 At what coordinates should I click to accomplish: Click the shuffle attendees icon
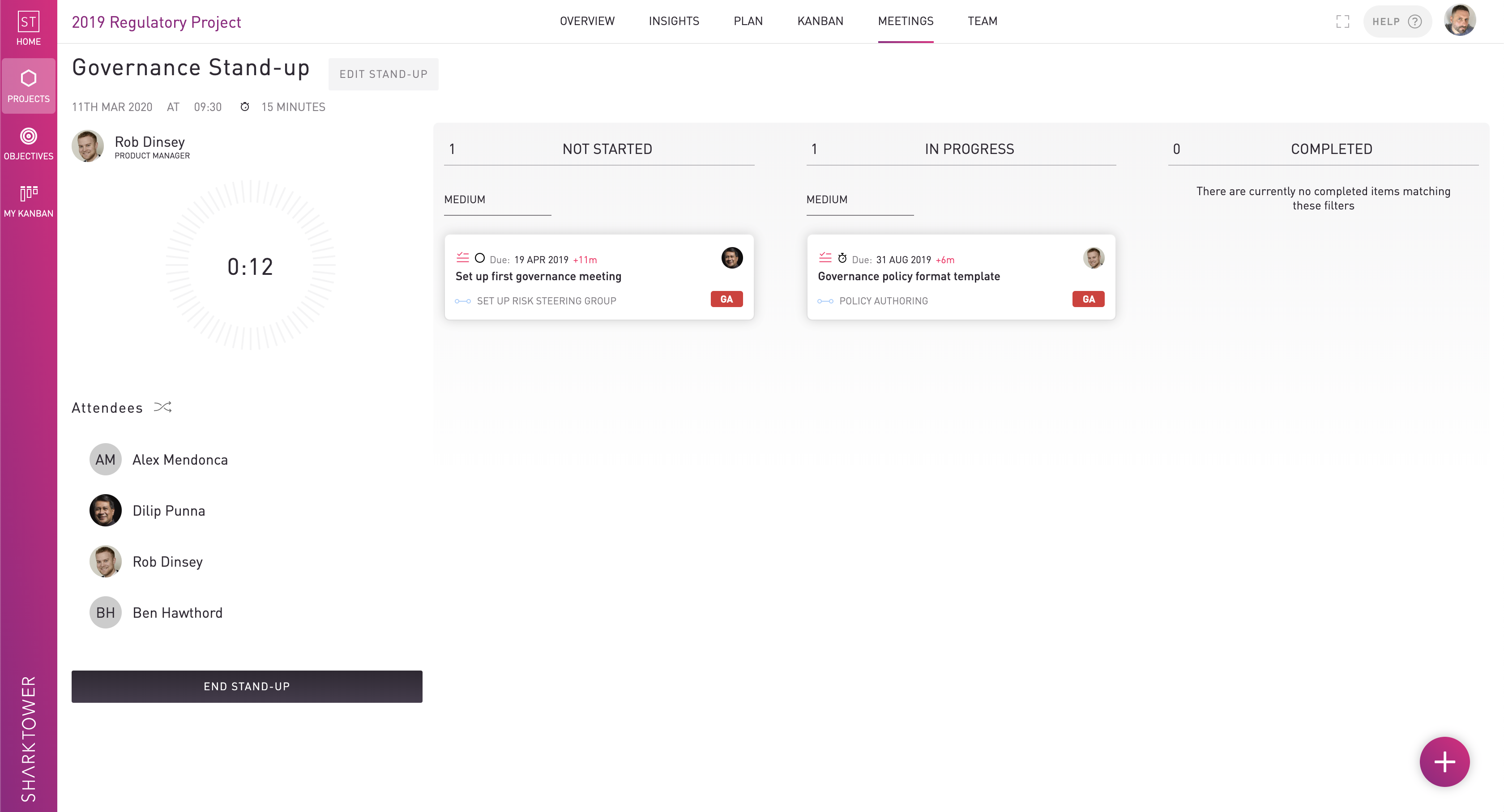162,407
